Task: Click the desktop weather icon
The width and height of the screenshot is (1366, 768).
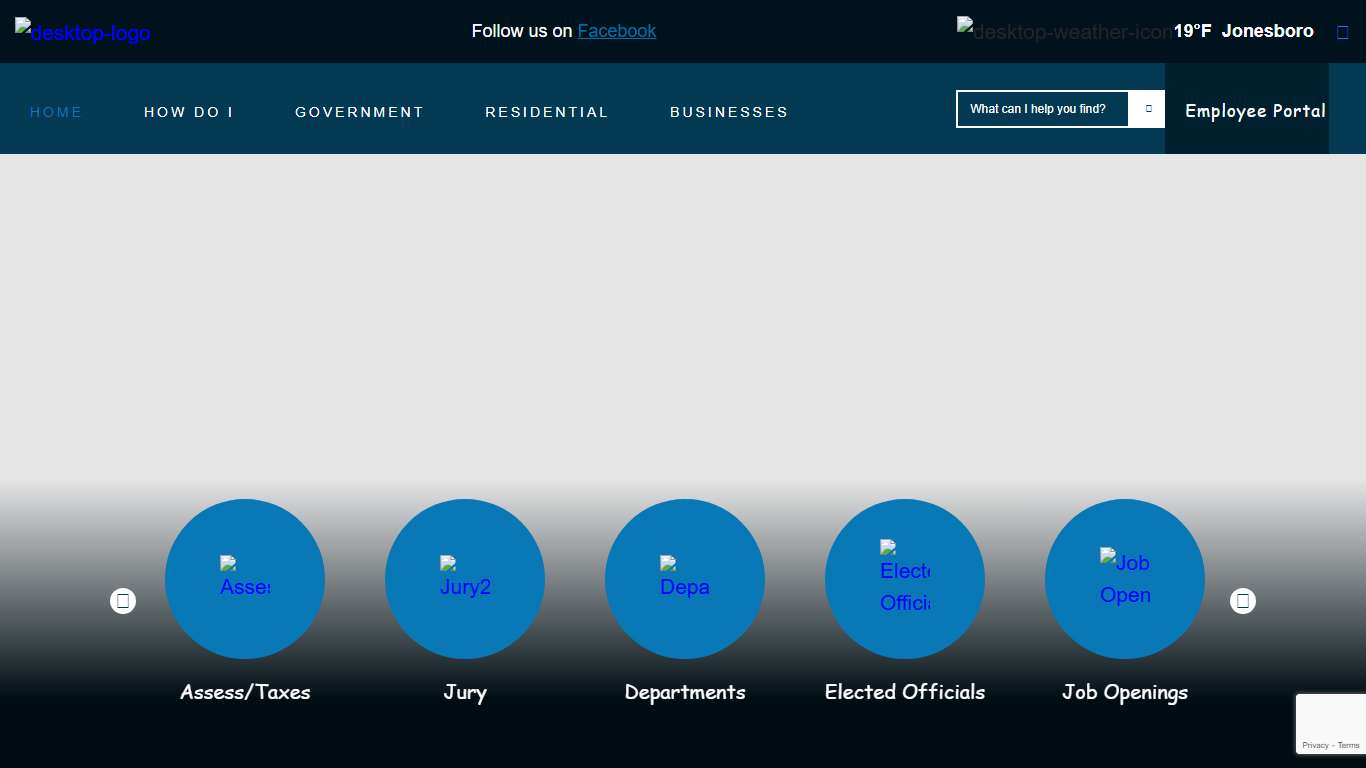Action: [x=1063, y=31]
